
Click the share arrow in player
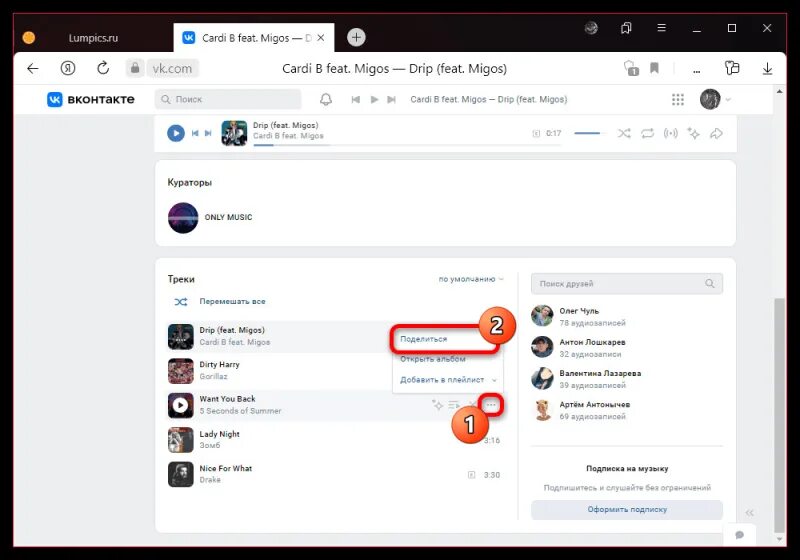pos(716,133)
